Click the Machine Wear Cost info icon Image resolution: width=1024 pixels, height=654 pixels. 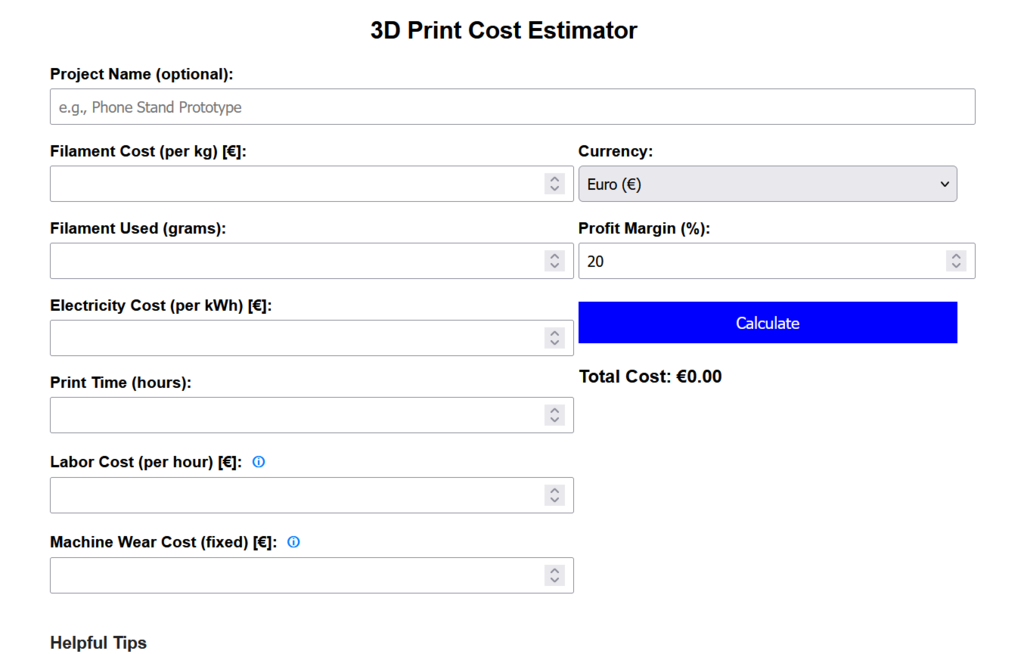tap(293, 542)
